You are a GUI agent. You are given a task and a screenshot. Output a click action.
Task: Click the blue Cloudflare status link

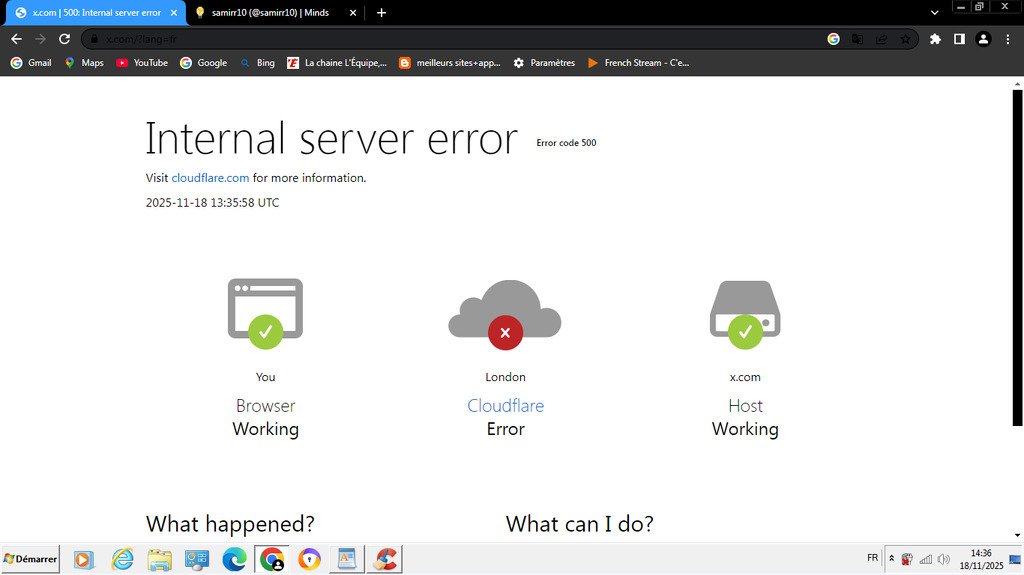[505, 406]
